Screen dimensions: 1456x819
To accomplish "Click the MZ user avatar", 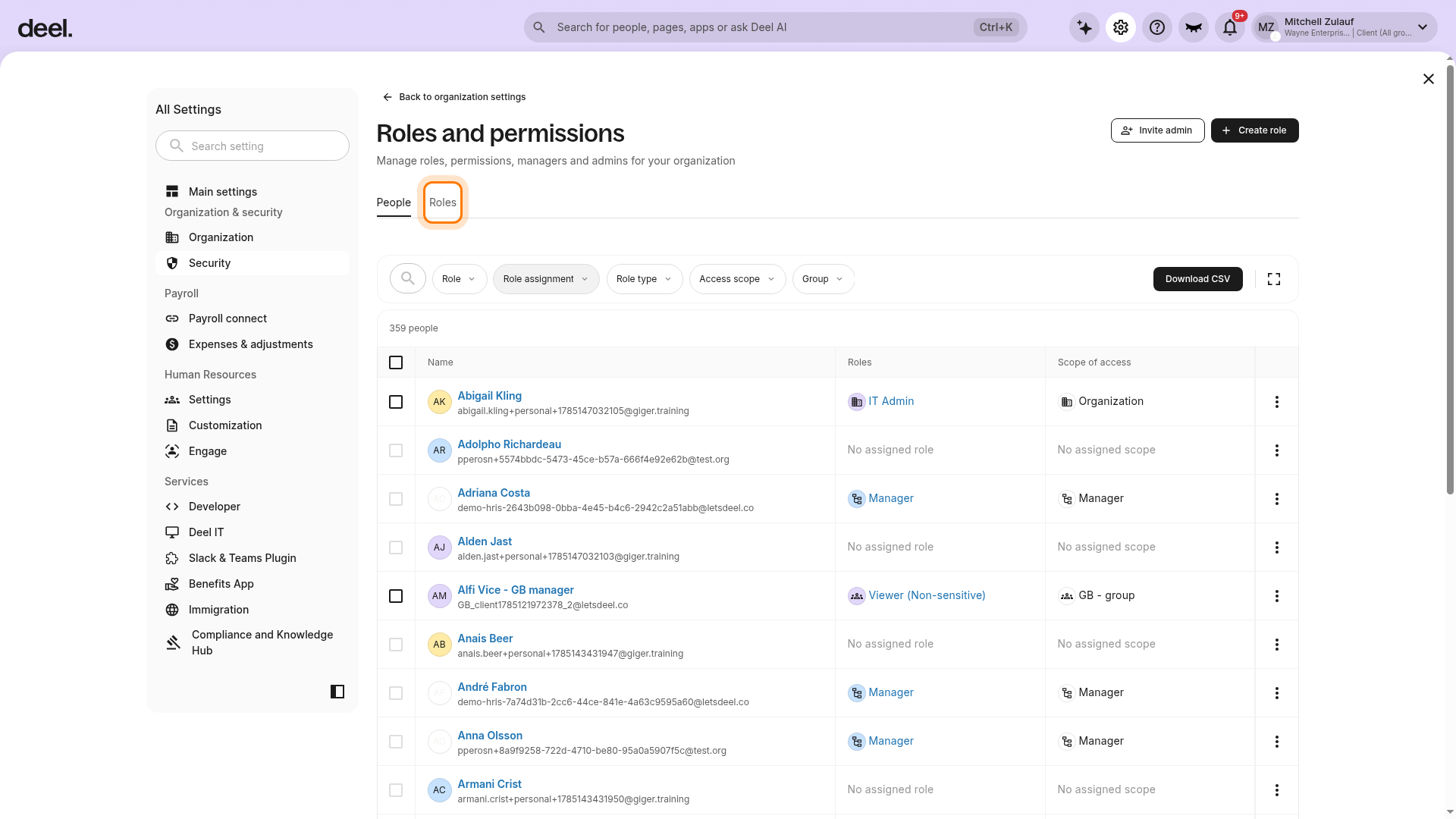I will (1266, 27).
